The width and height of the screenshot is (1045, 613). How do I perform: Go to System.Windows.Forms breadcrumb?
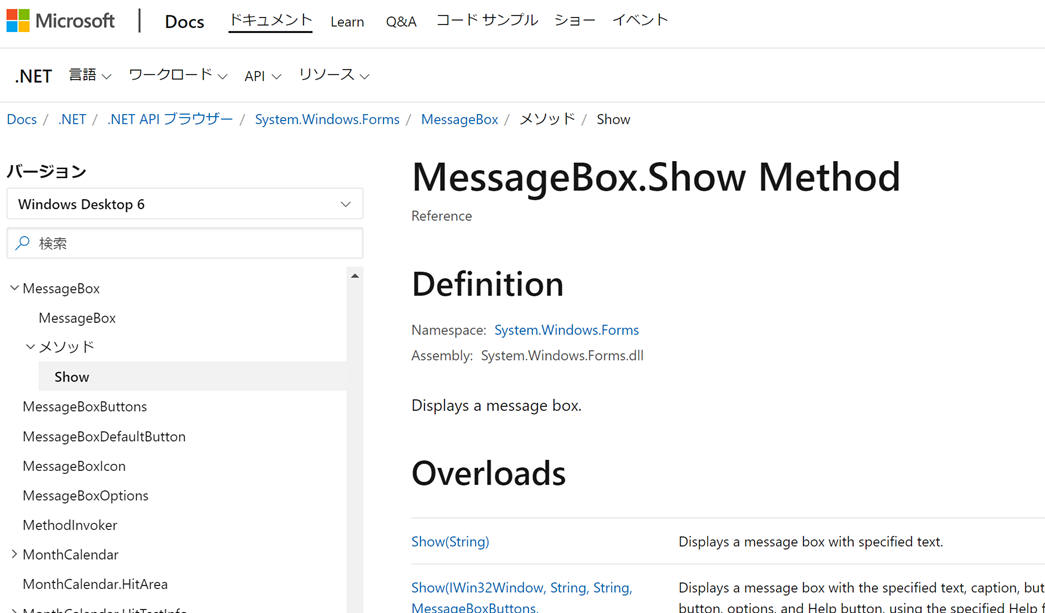pos(327,119)
